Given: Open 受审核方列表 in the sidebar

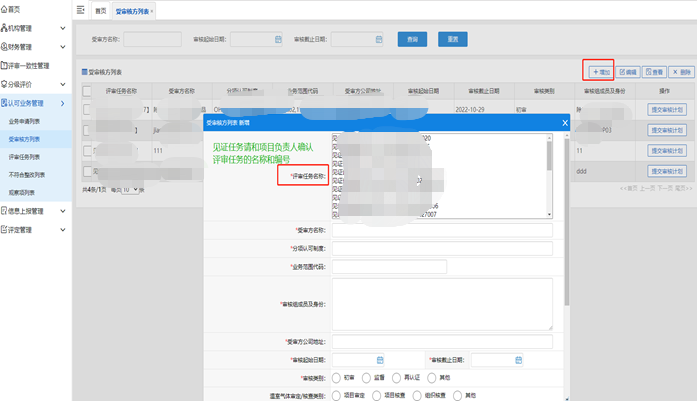Looking at the screenshot, I should point(24,139).
